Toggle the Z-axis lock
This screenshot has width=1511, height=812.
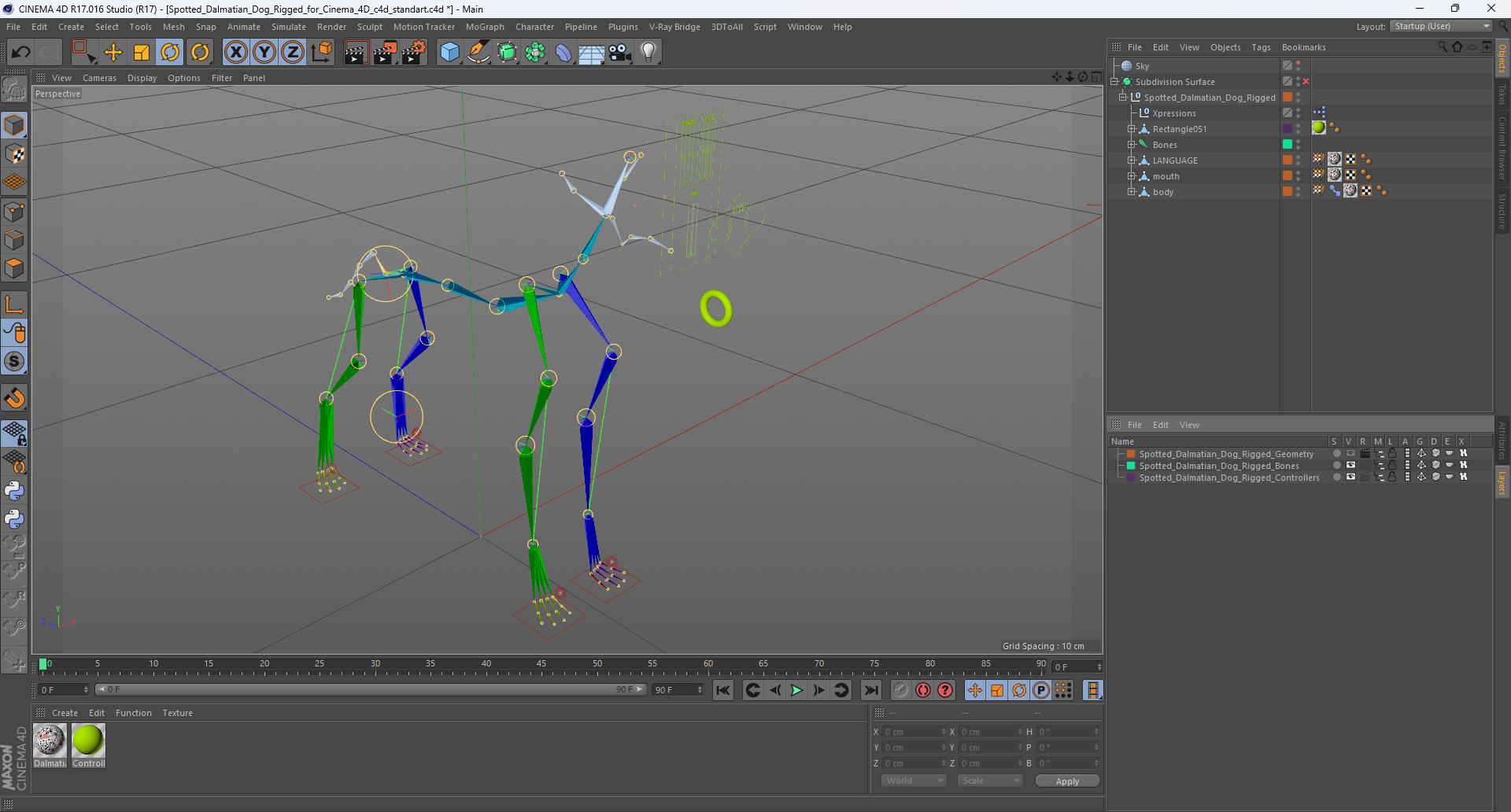(293, 53)
